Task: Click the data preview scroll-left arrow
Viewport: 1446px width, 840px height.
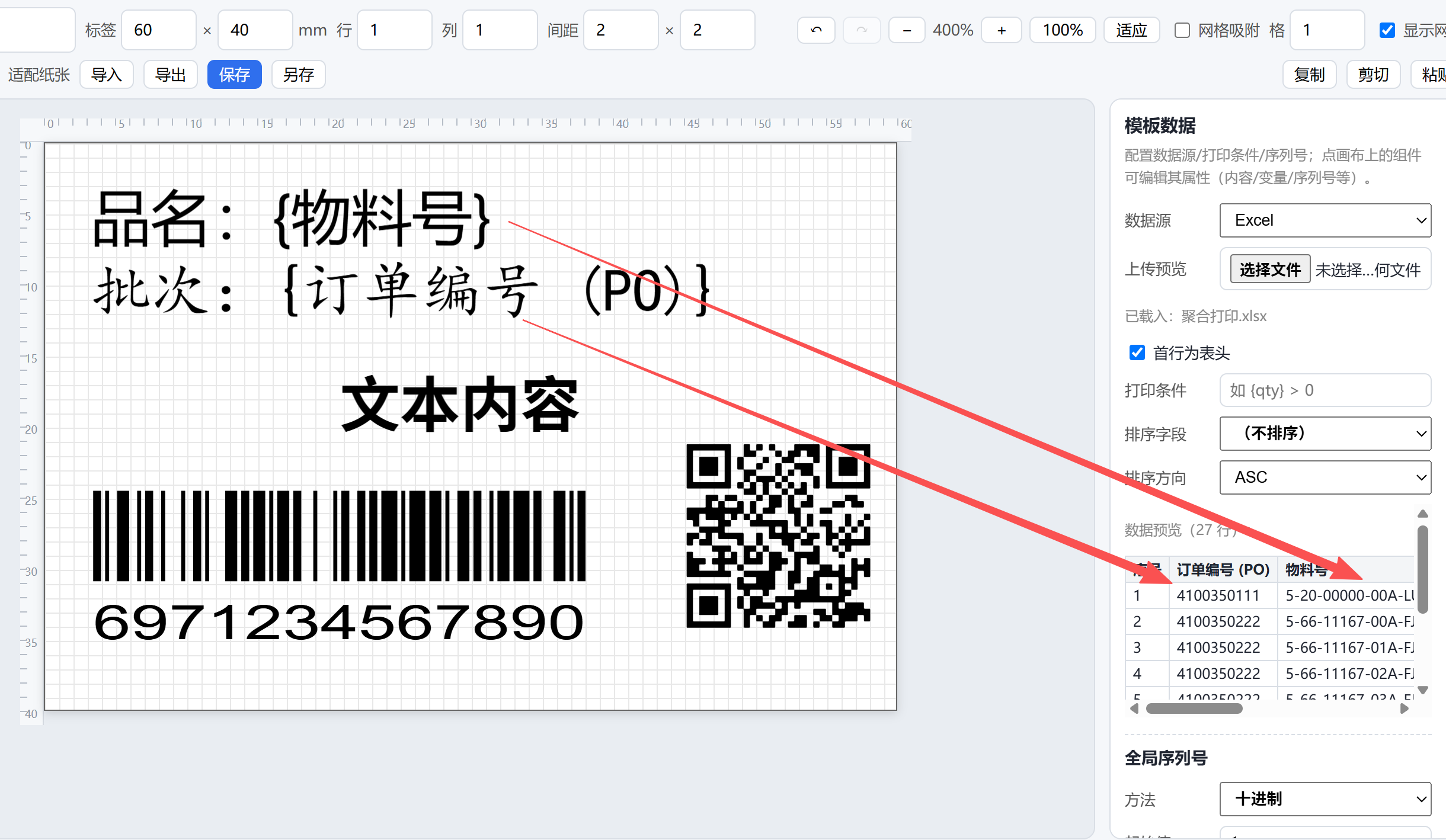Action: coord(1134,708)
